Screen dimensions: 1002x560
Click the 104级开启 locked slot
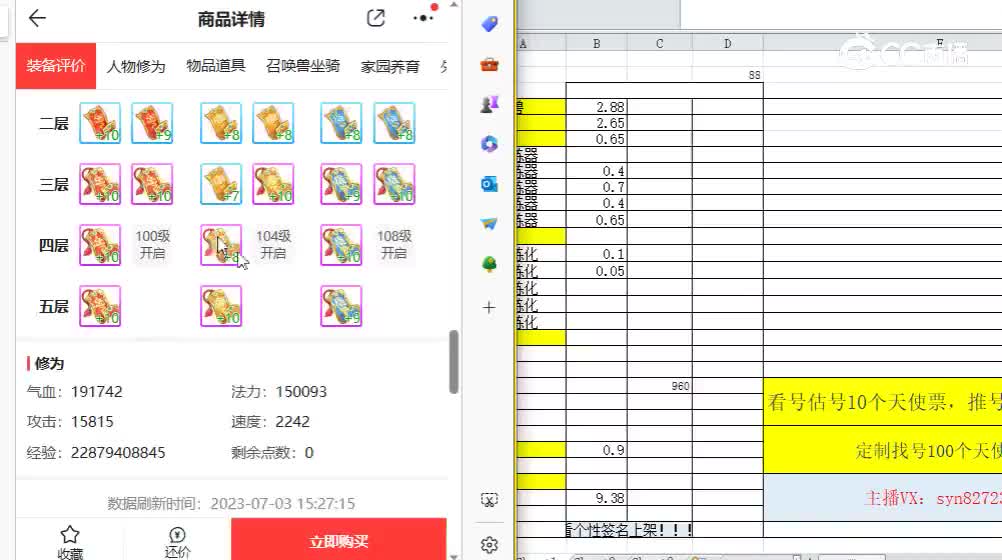pyautogui.click(x=274, y=245)
